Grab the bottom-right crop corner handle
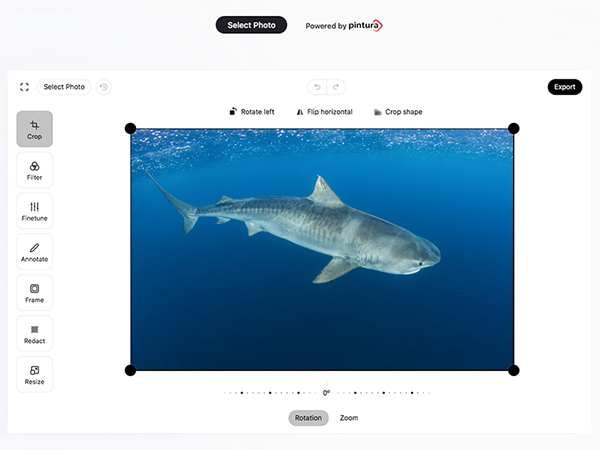The height and width of the screenshot is (450, 600). (514, 370)
